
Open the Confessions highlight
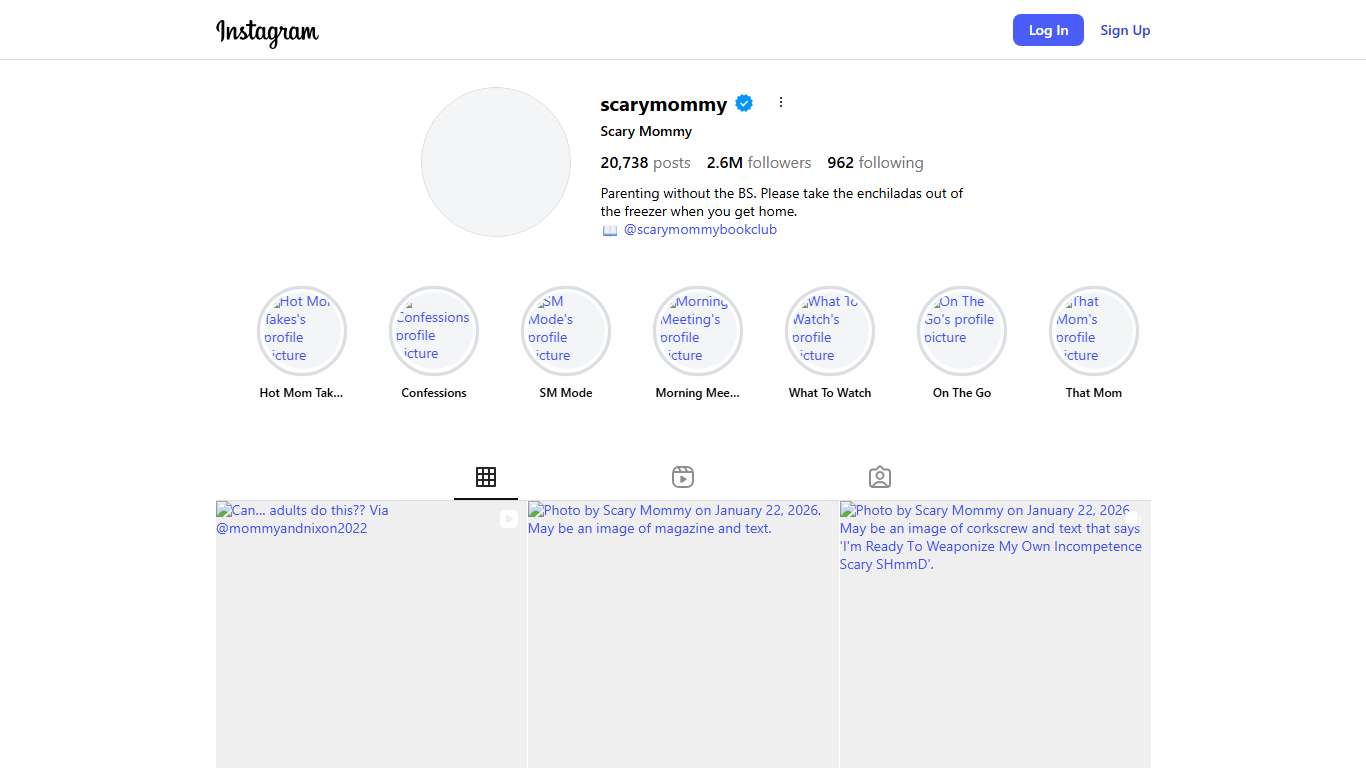click(x=434, y=331)
